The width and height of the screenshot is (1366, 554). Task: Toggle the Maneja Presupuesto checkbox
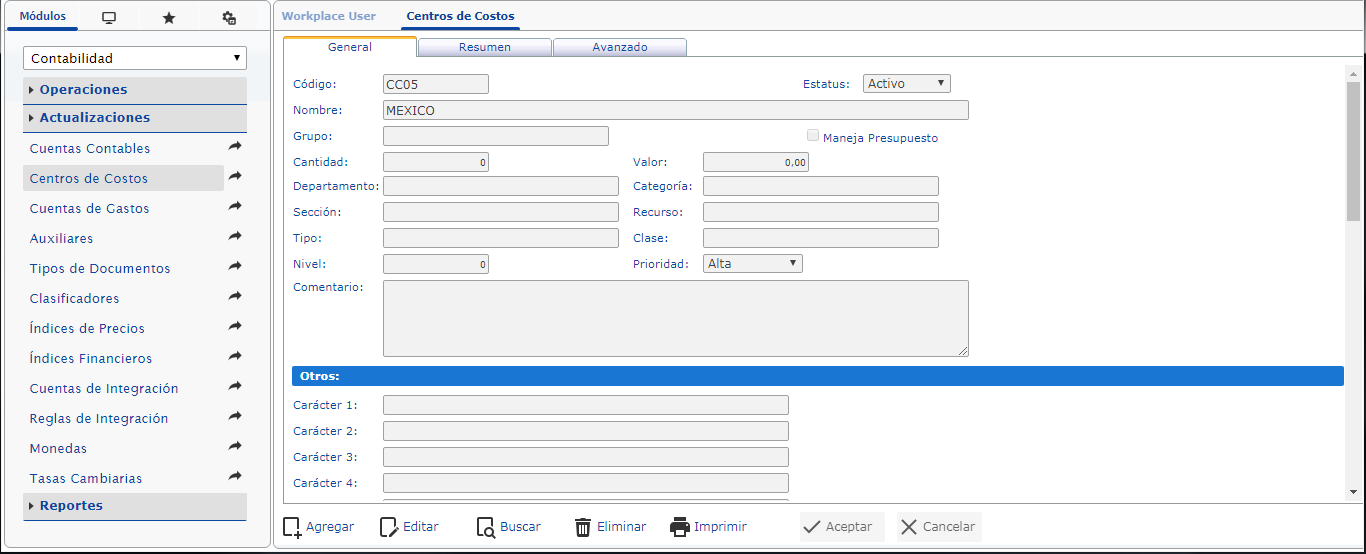[x=813, y=136]
